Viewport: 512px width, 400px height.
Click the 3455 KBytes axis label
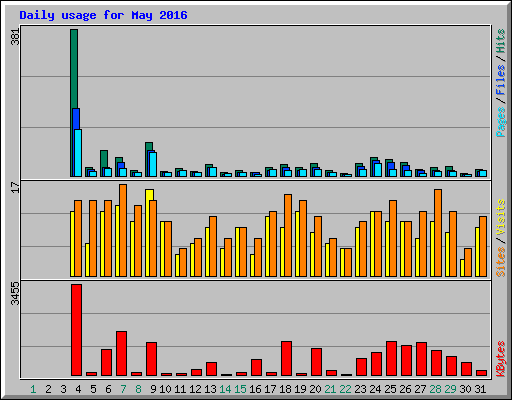click(15, 294)
